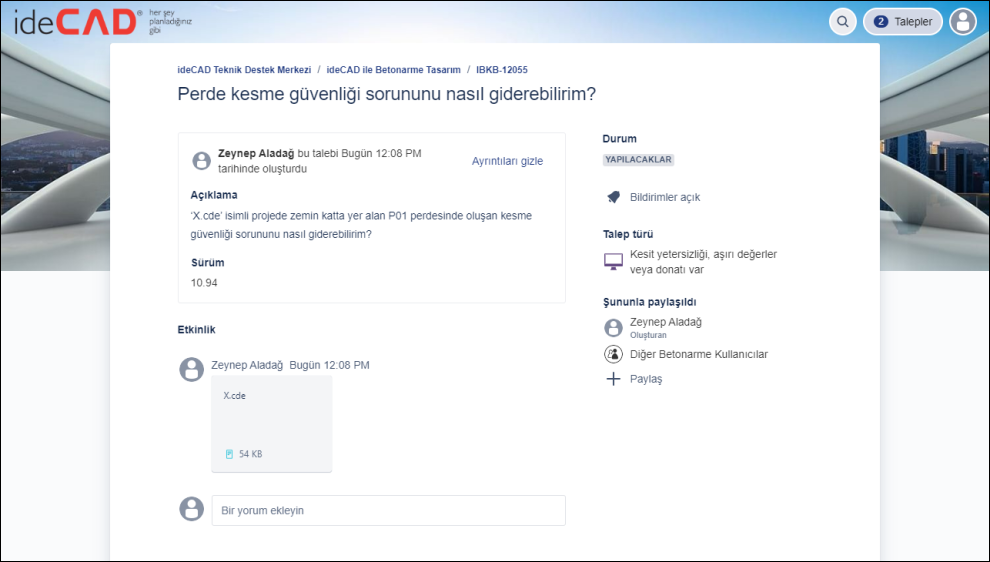Click the YAPILACAKLAR status badge
Viewport: 990px width, 562px height.
(638, 160)
